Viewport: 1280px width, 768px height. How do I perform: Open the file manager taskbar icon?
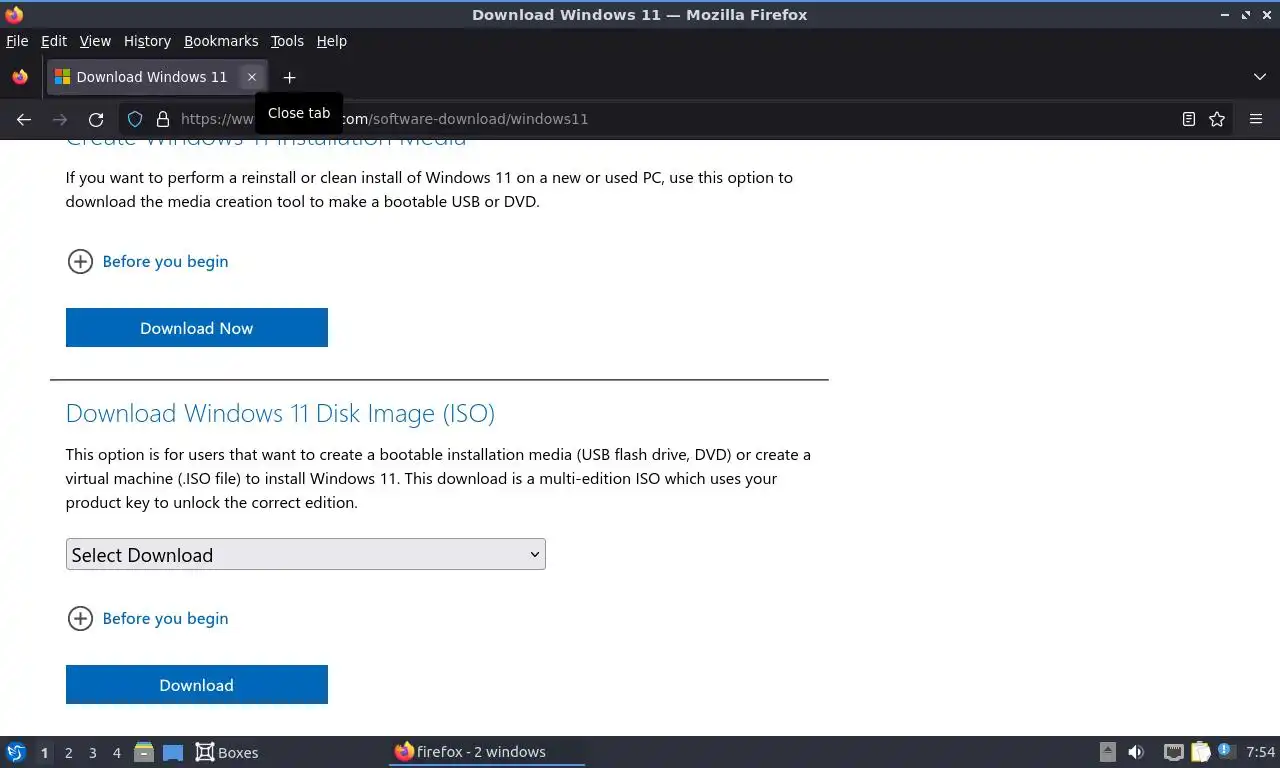tap(143, 752)
